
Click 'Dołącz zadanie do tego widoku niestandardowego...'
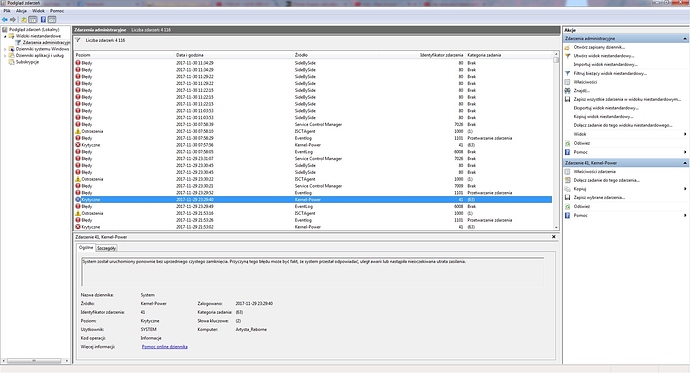pyautogui.click(x=623, y=125)
